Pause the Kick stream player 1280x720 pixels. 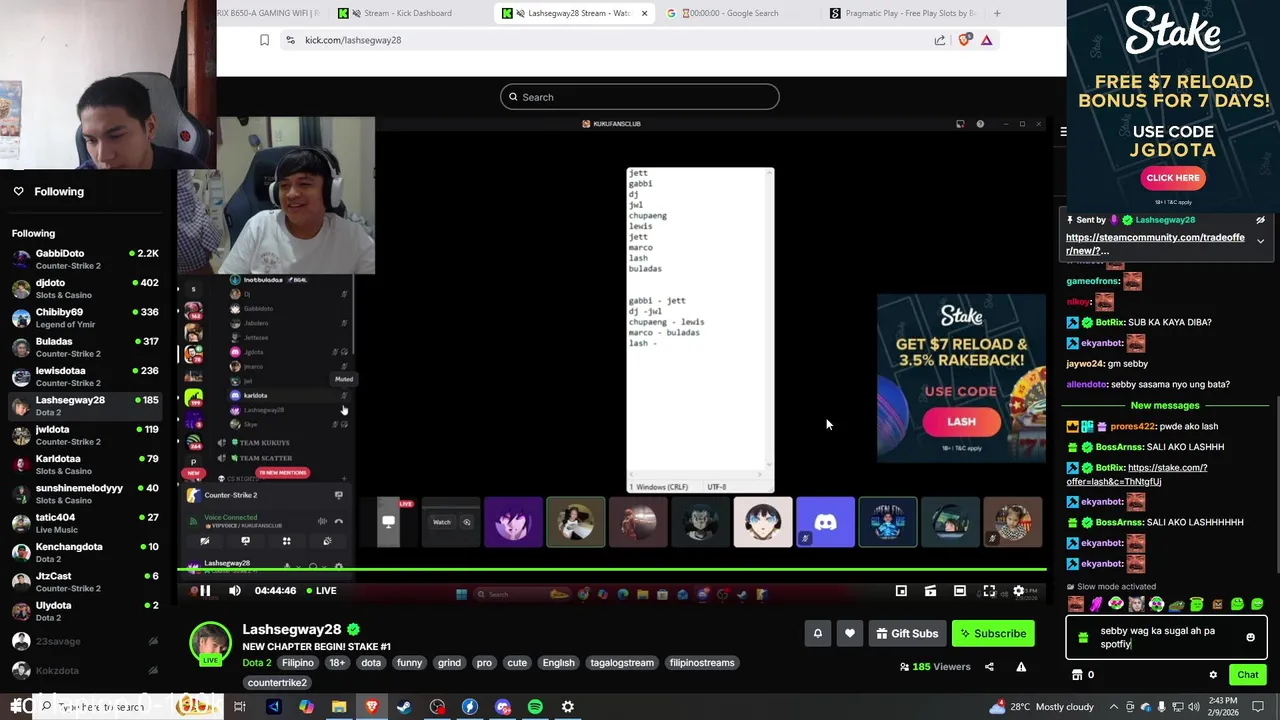coord(205,591)
